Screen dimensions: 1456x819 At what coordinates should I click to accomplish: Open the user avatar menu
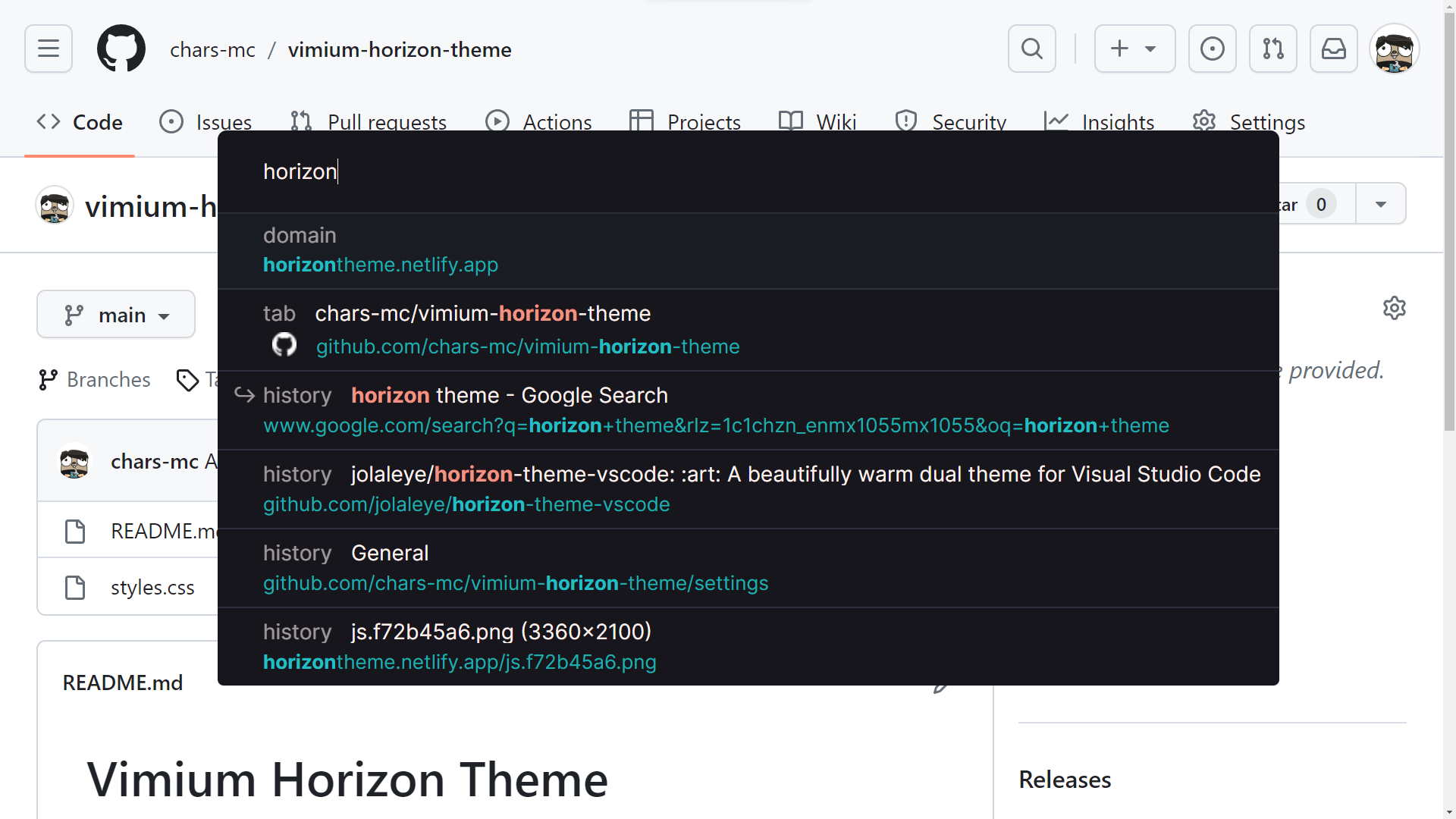pyautogui.click(x=1394, y=49)
